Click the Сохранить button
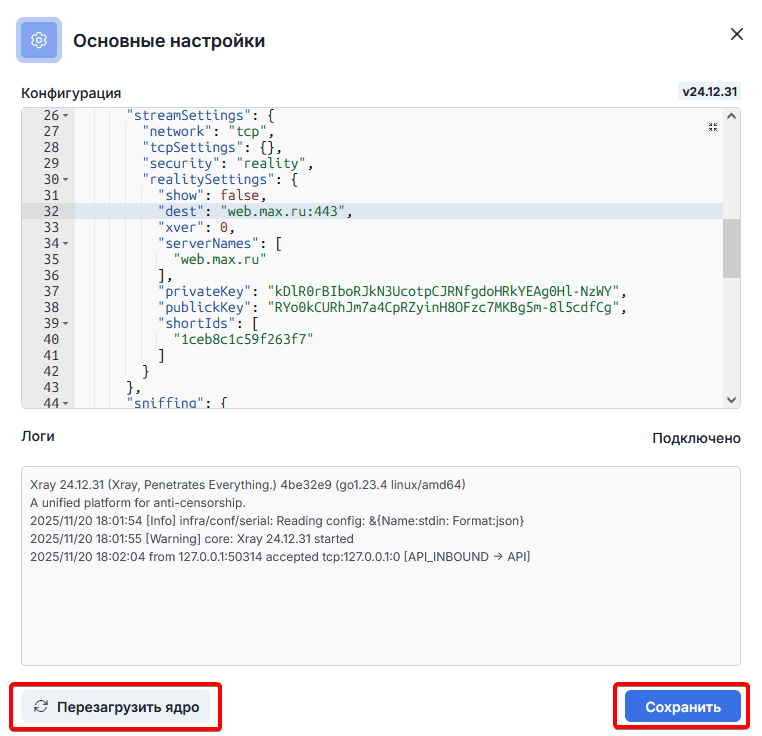Viewport: 762px width, 736px height. [682, 707]
